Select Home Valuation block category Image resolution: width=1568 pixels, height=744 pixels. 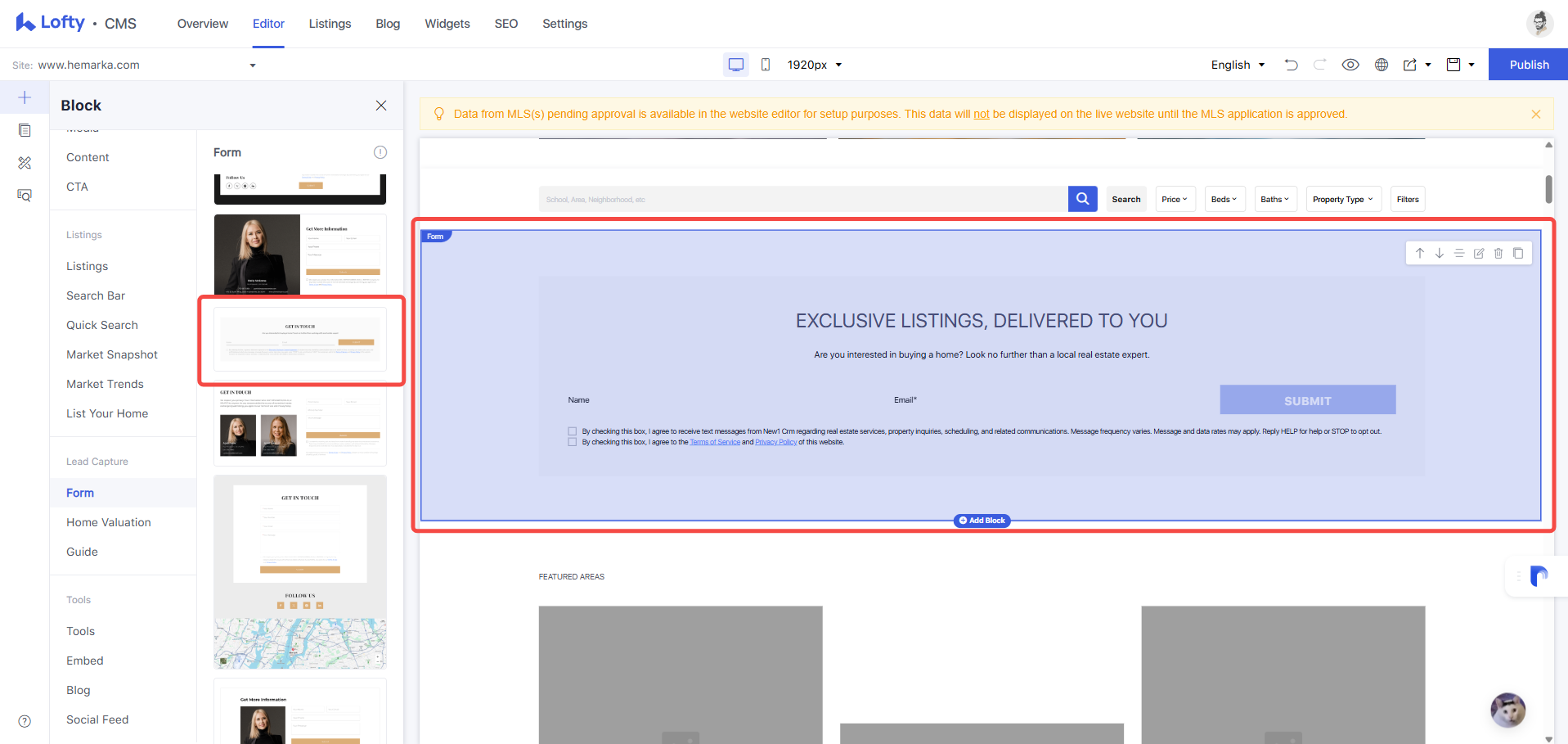click(x=109, y=522)
